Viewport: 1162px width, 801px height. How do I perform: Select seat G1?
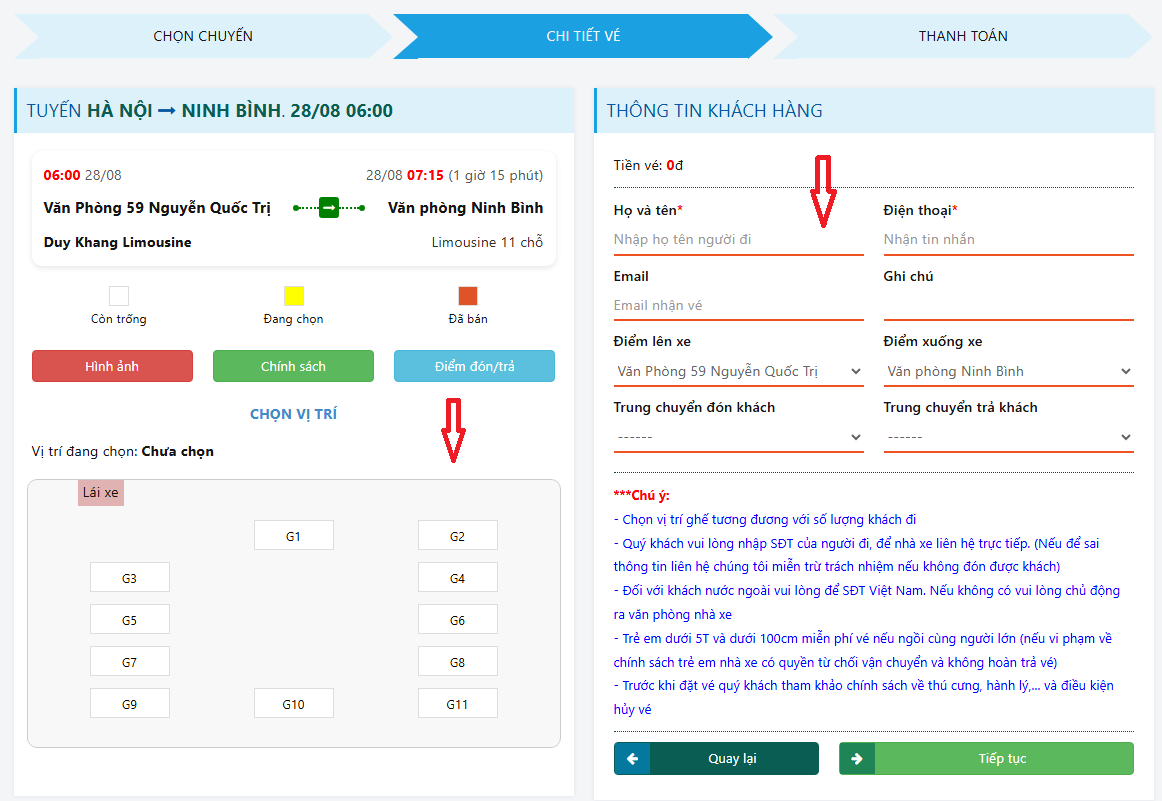293,536
